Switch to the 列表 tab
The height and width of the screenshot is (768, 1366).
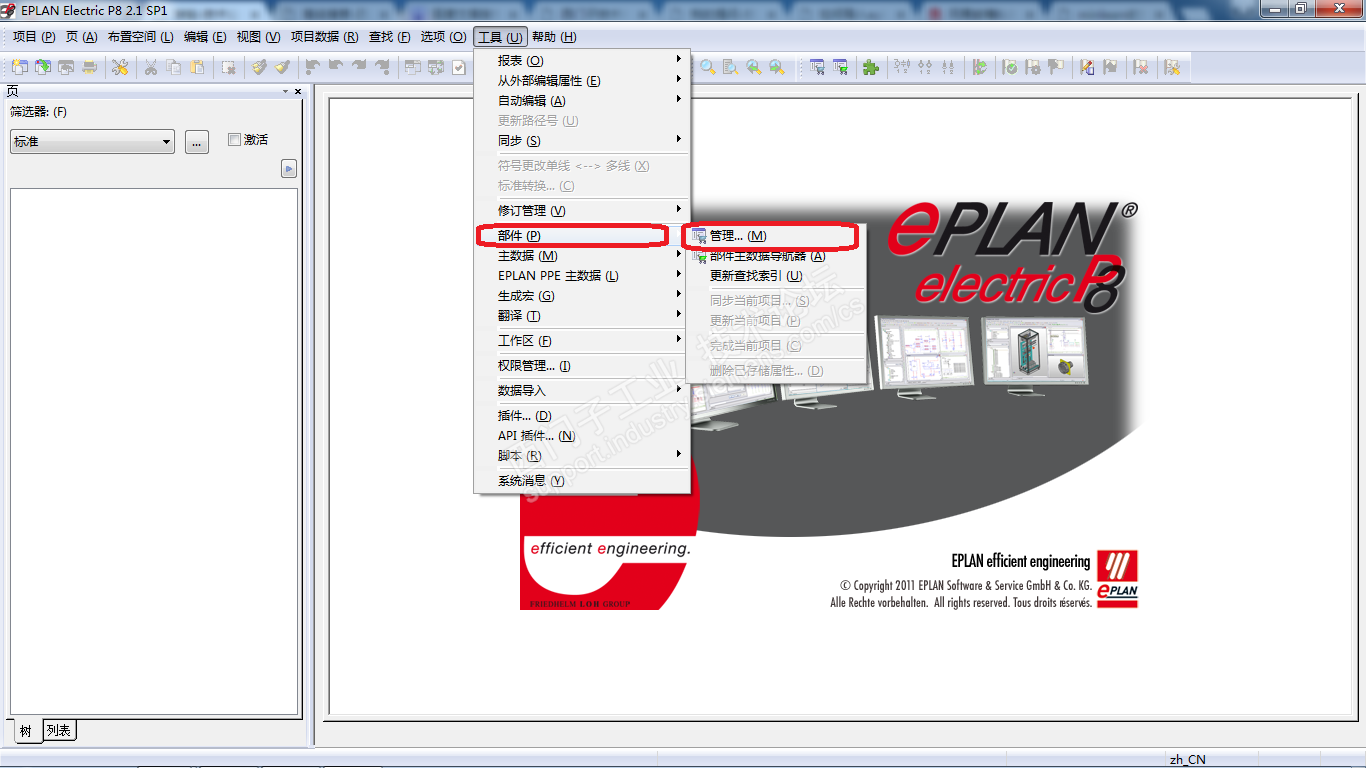[x=59, y=731]
